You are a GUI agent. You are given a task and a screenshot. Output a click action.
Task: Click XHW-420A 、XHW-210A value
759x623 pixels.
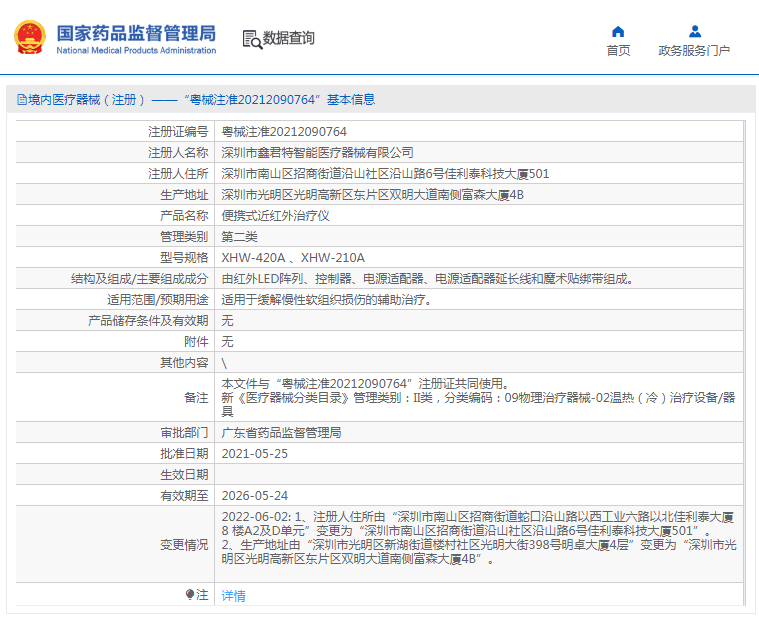coord(293,258)
